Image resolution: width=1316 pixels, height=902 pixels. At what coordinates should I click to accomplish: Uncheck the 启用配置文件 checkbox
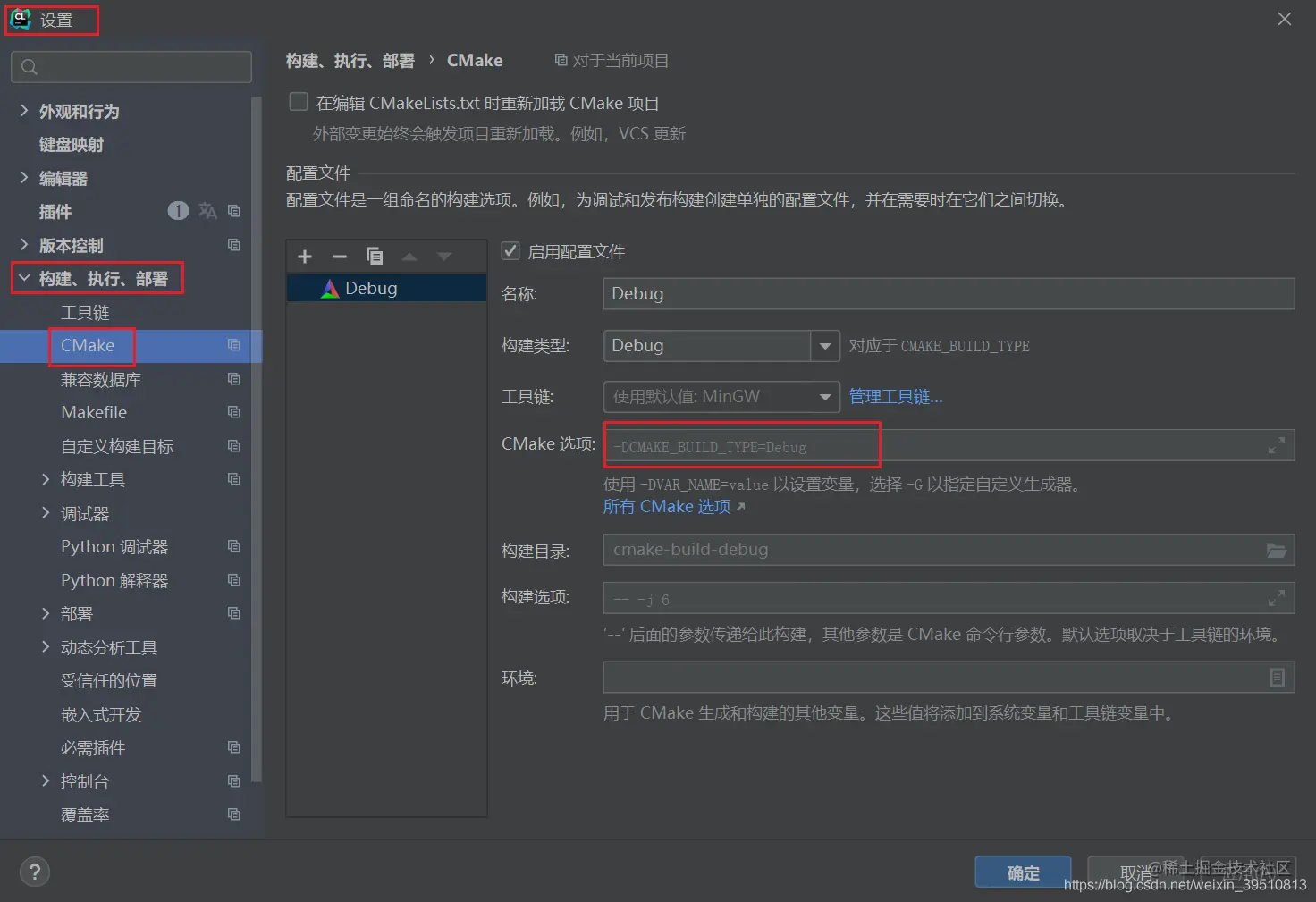(510, 251)
